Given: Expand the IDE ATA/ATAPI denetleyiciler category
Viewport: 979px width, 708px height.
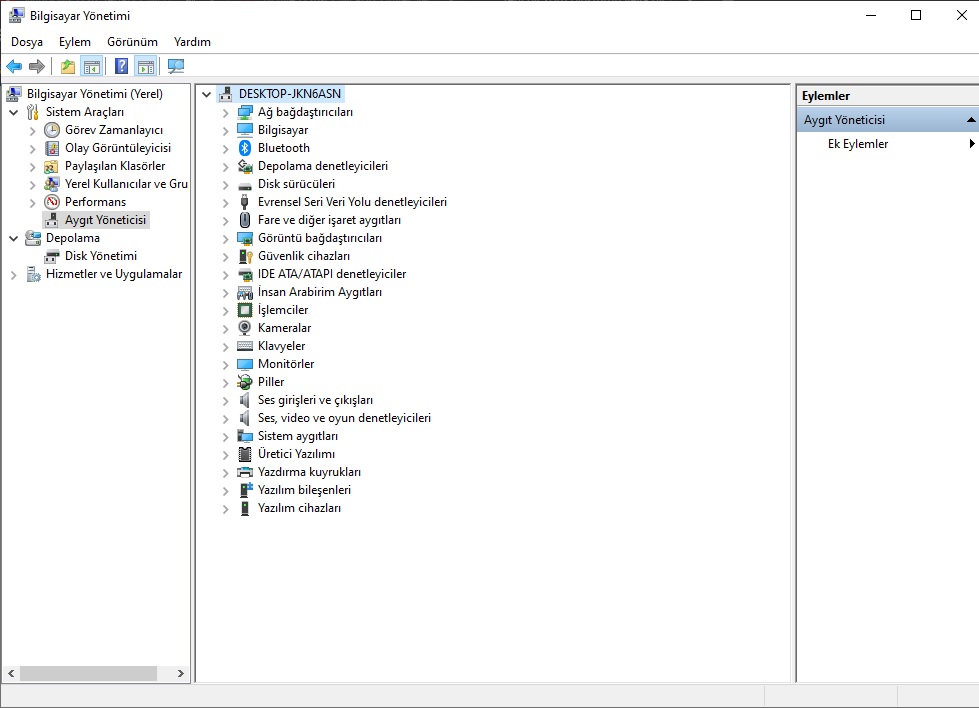Looking at the screenshot, I should (x=225, y=275).
